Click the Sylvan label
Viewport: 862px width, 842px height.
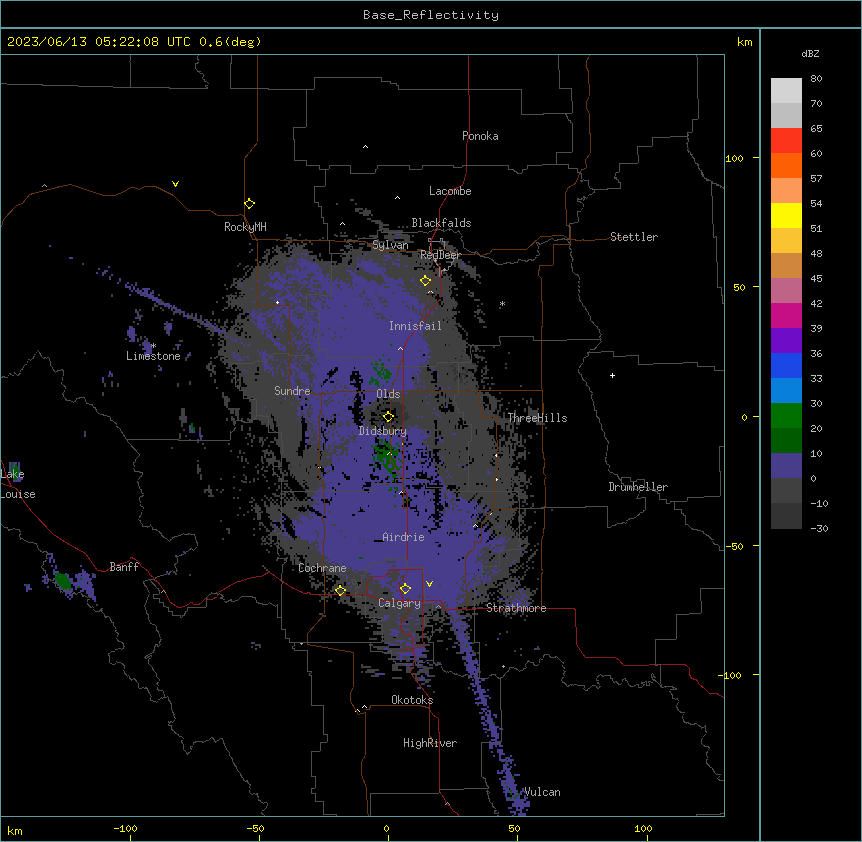point(390,245)
